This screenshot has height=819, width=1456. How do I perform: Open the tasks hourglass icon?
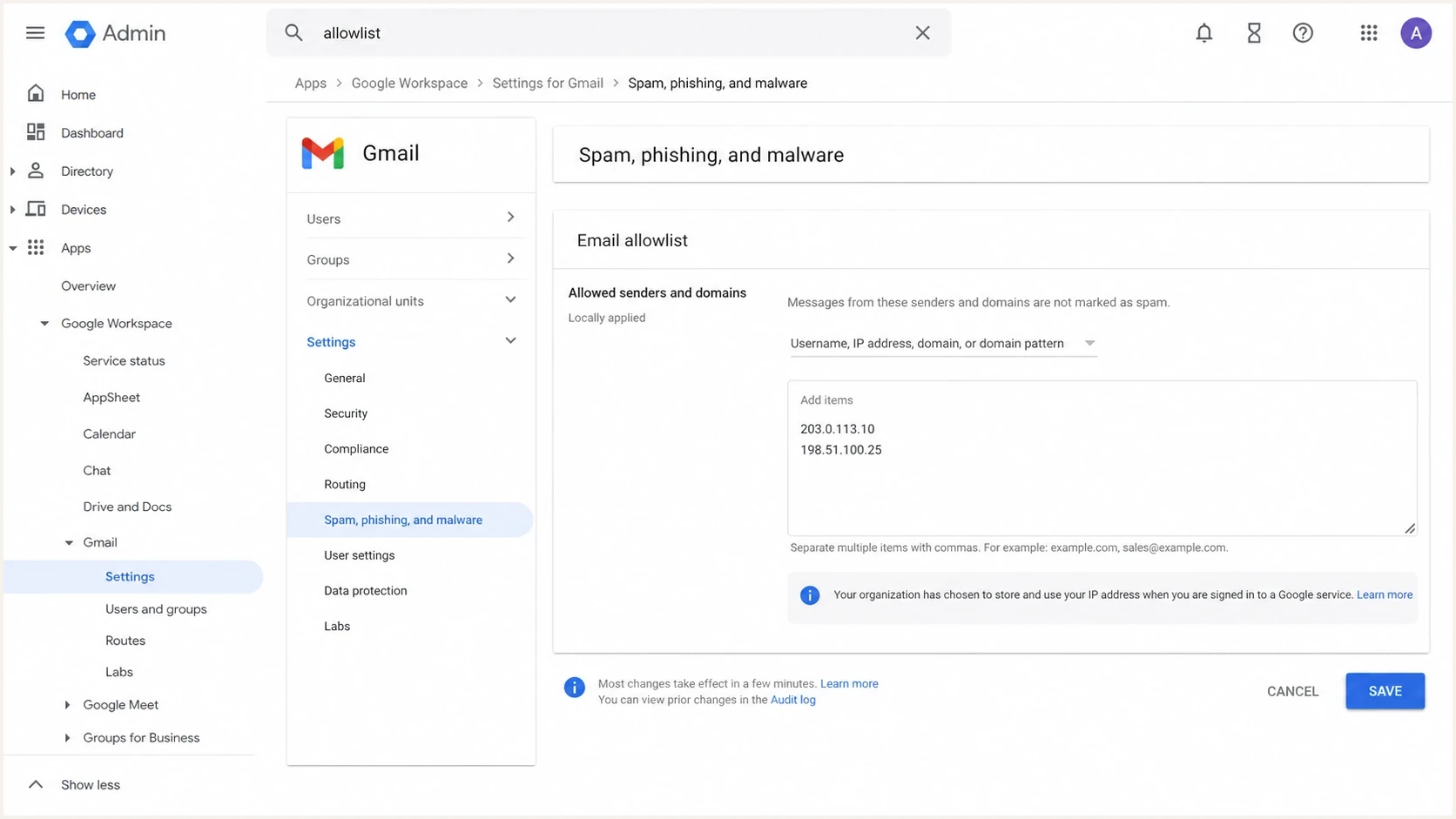pyautogui.click(x=1253, y=33)
